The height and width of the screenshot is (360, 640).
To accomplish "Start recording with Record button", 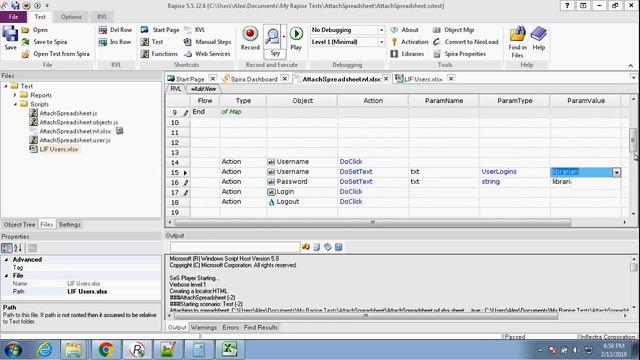I will (x=250, y=38).
